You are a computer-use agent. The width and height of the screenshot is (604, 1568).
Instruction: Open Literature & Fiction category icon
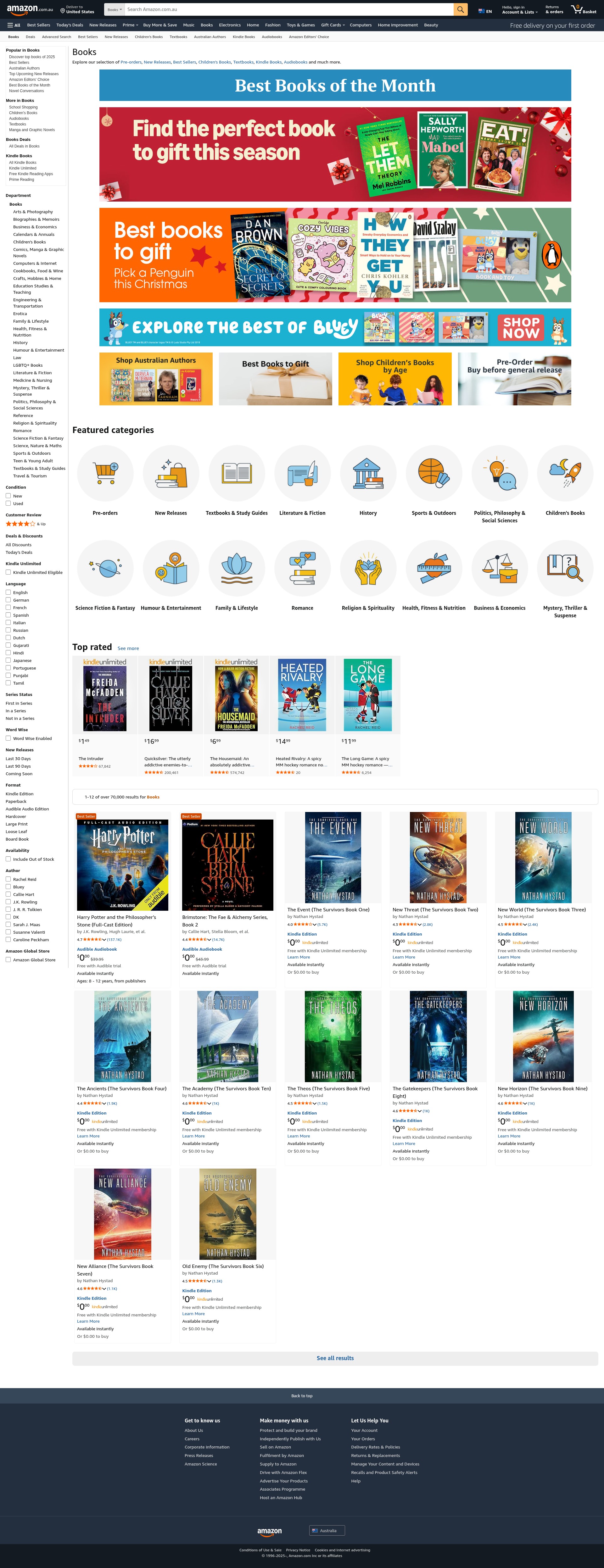click(303, 473)
